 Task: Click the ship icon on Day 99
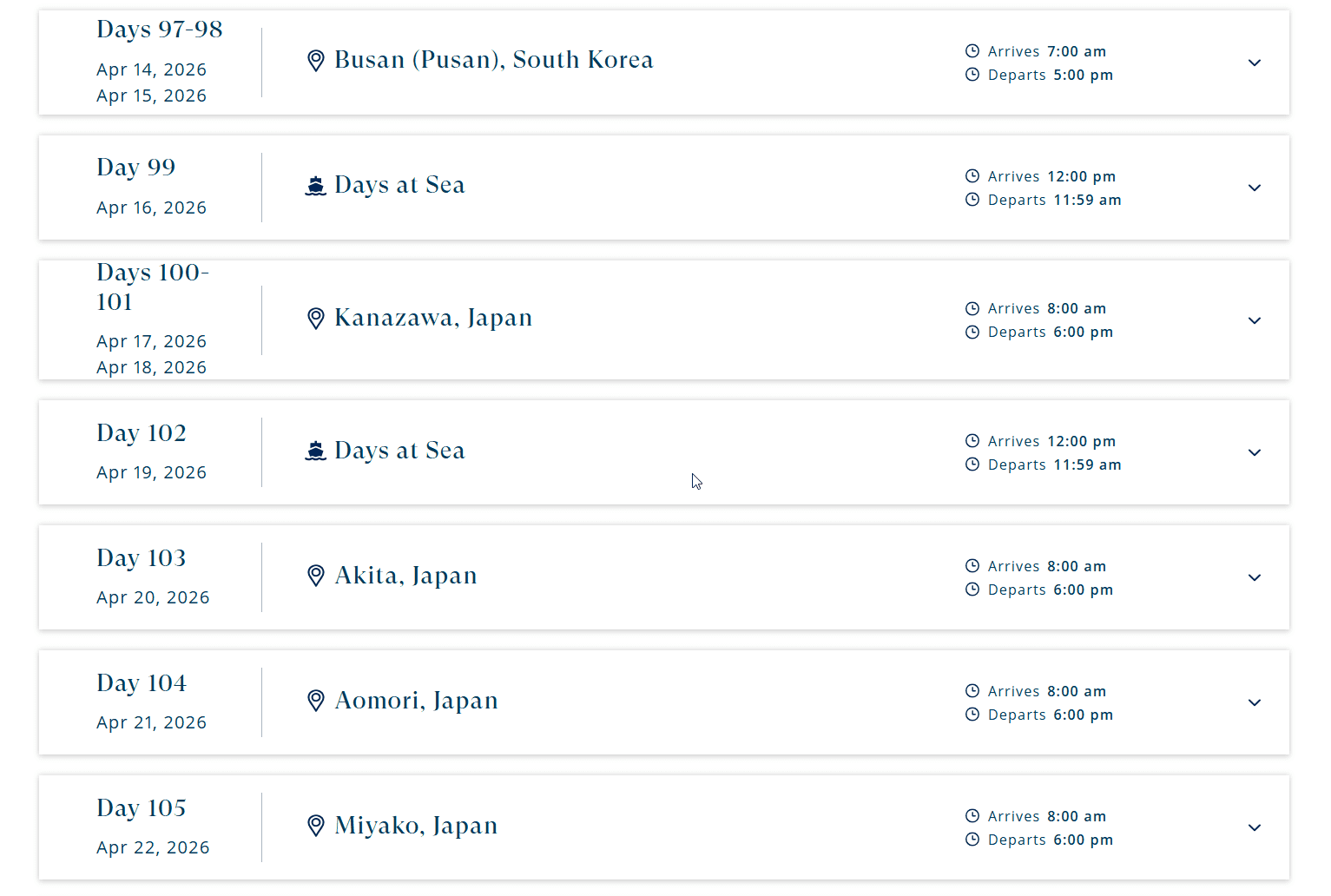[316, 186]
